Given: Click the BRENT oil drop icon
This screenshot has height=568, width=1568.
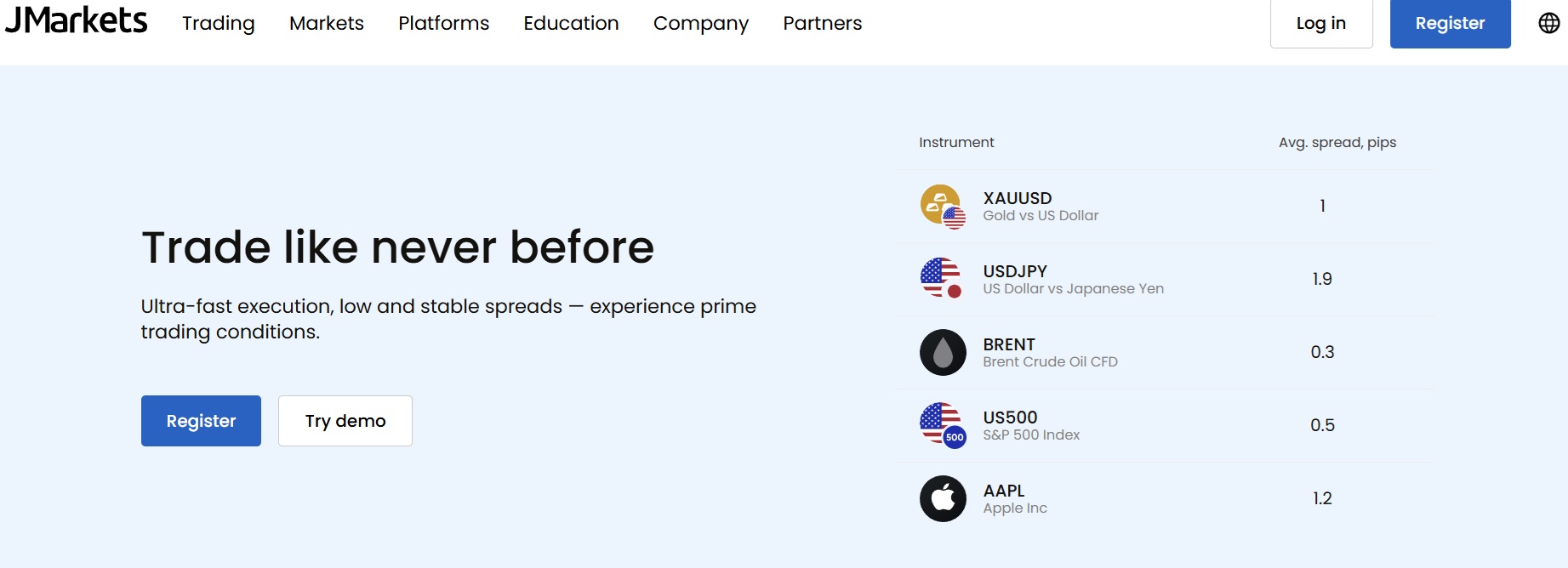Looking at the screenshot, I should [x=943, y=352].
